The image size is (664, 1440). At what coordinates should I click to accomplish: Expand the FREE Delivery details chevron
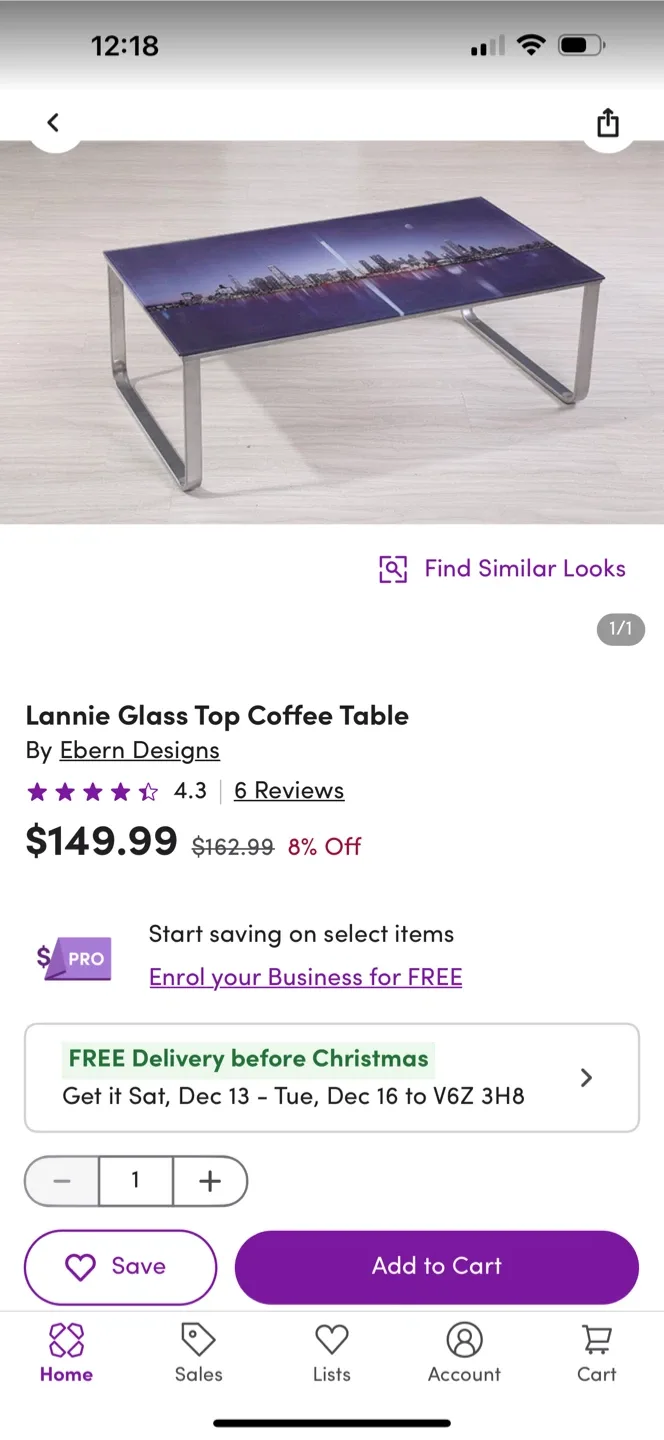click(586, 1077)
